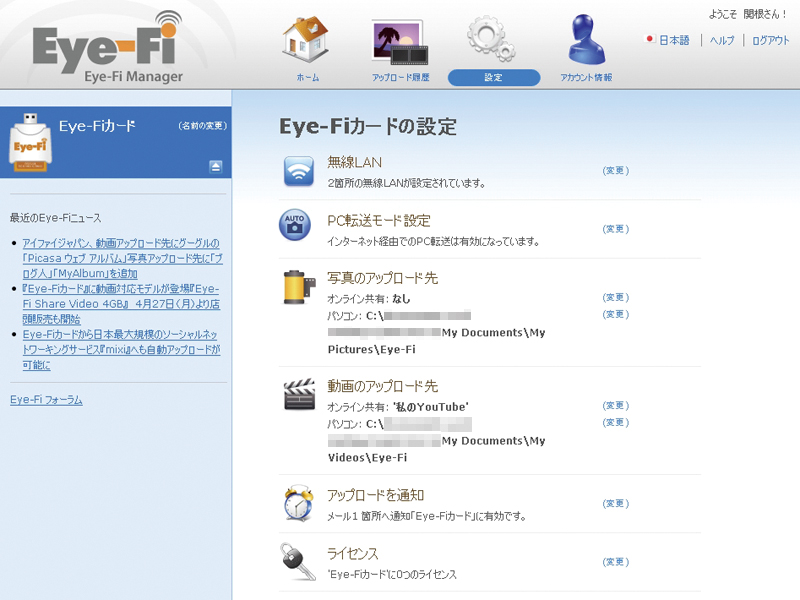This screenshot has width=800, height=600.
Task: Click the PC転送モード AUTO camera icon
Action: click(295, 225)
